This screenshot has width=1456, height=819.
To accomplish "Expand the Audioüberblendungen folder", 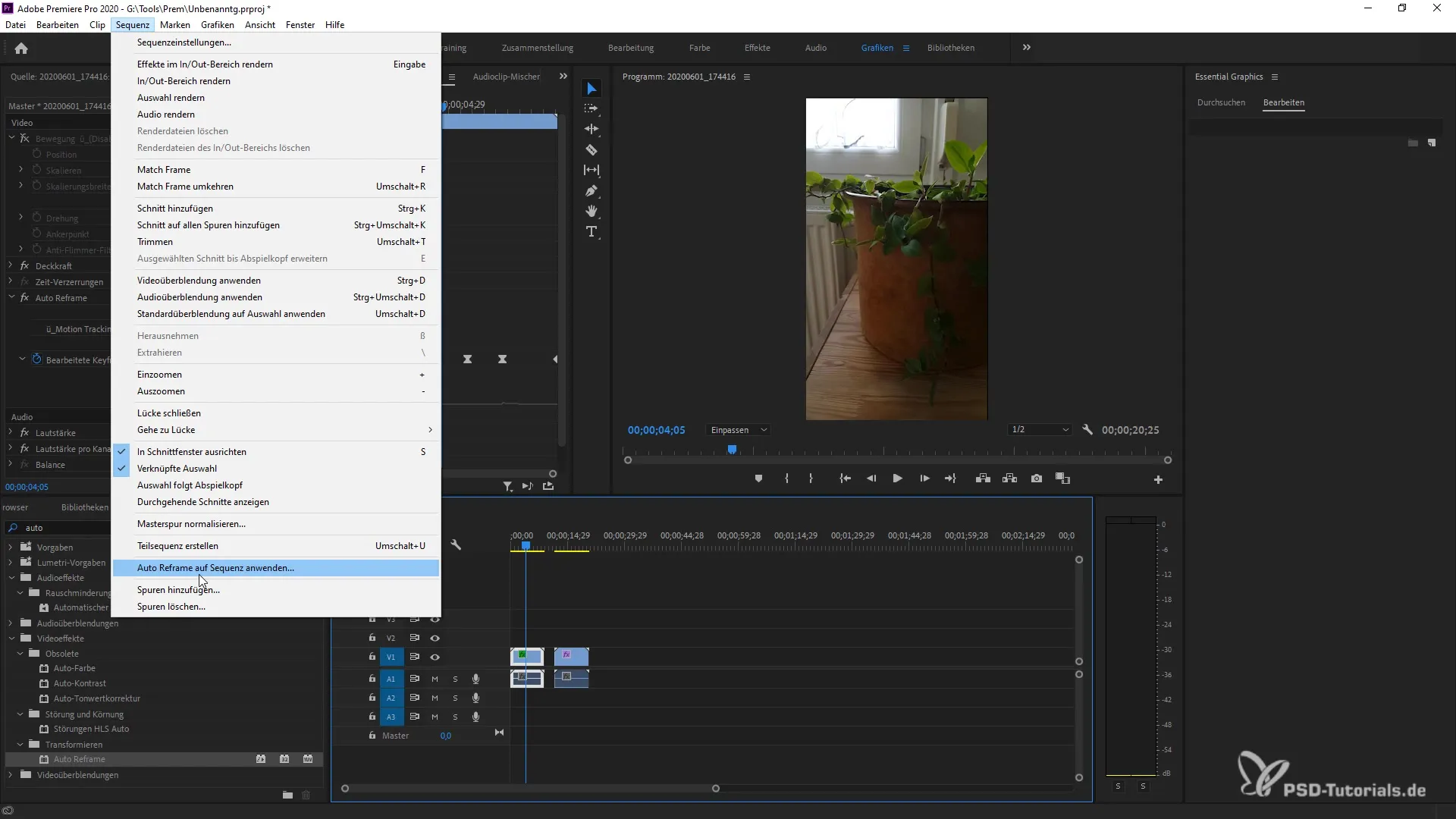I will [11, 623].
